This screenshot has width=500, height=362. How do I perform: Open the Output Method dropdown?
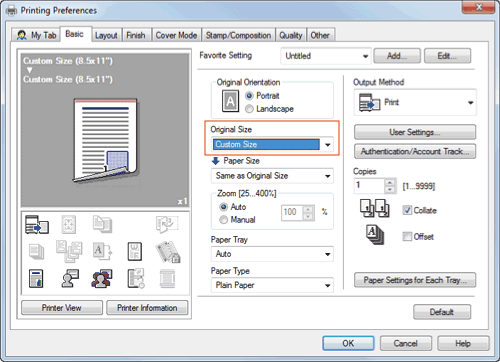tap(415, 102)
